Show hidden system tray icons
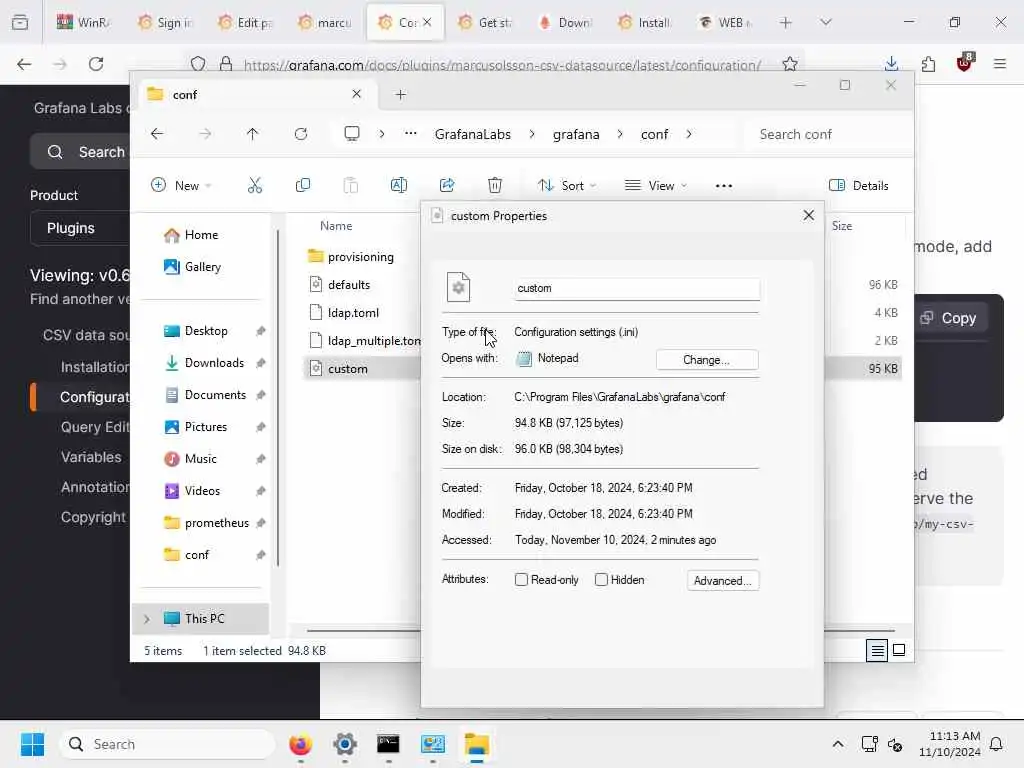The width and height of the screenshot is (1024, 768). [838, 744]
